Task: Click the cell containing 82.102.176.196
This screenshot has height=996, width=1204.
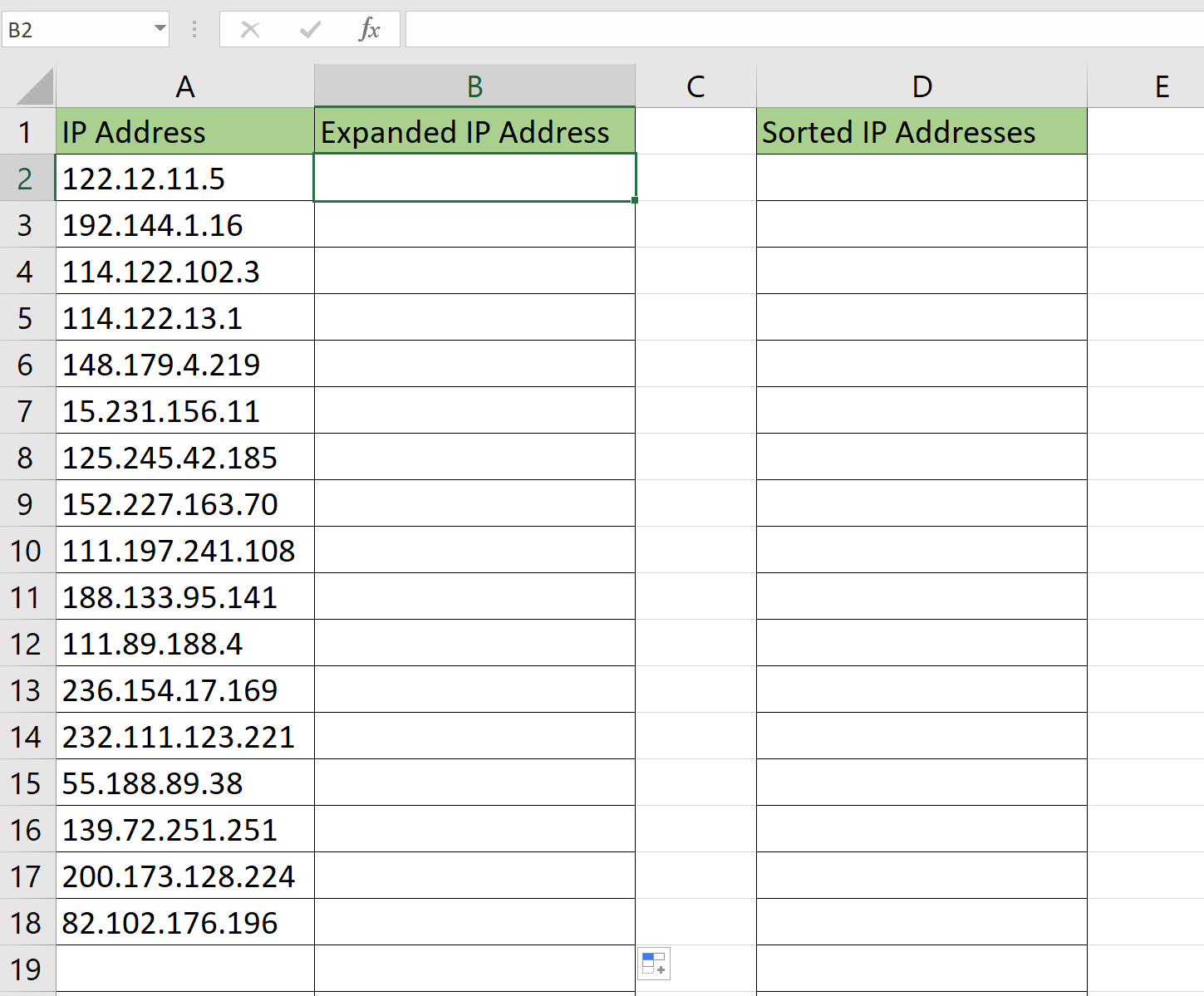Action: (x=184, y=922)
